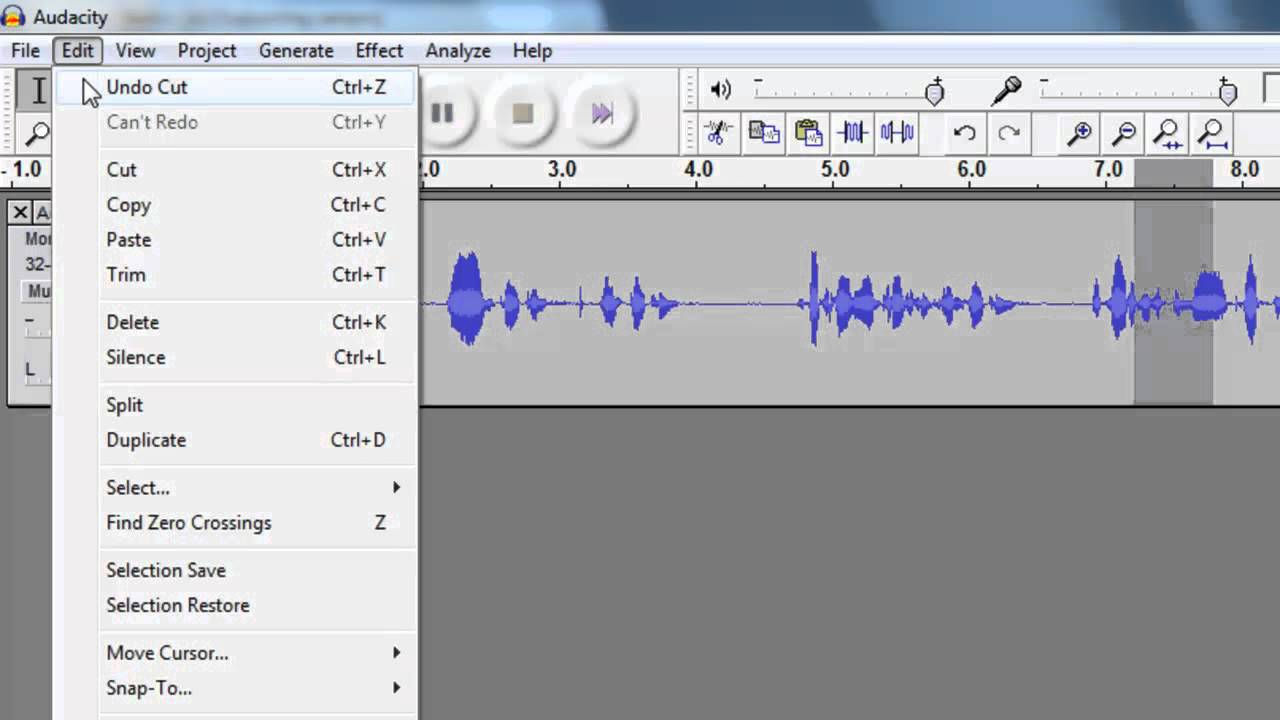The width and height of the screenshot is (1280, 720).
Task: Open the Help menu
Action: (x=532, y=50)
